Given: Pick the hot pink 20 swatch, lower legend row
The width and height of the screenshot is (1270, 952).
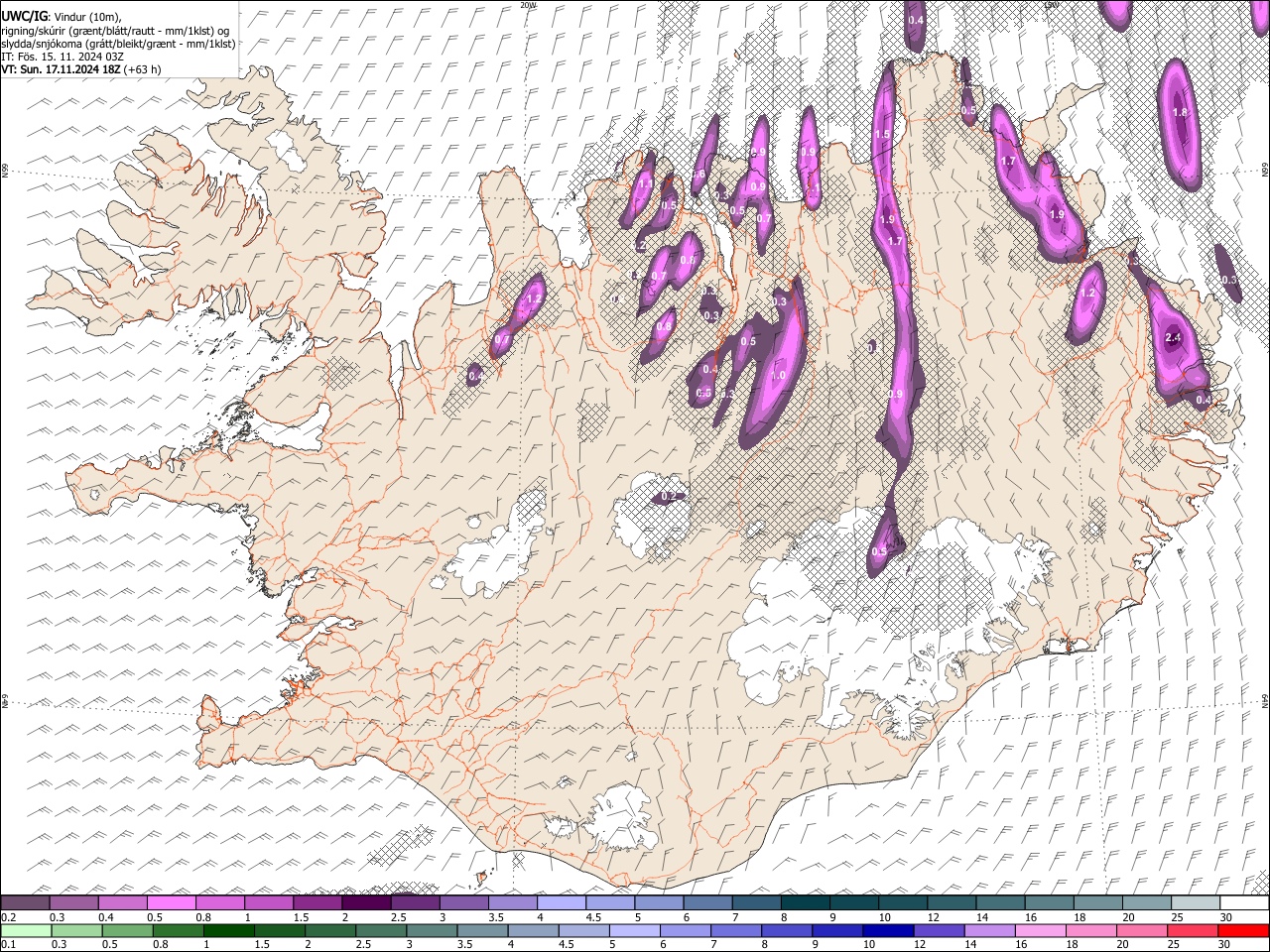Looking at the screenshot, I should click(1142, 930).
